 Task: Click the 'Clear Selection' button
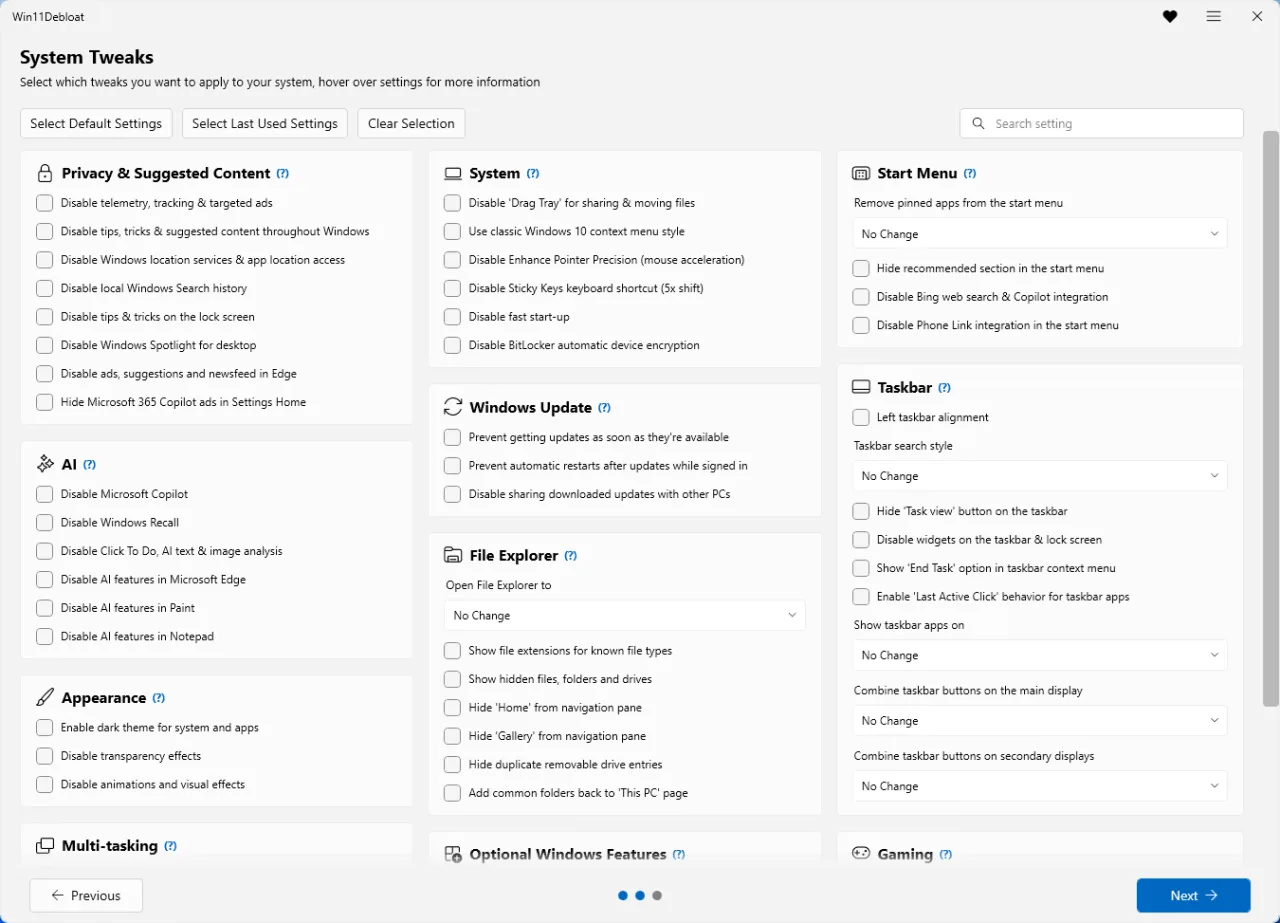(410, 123)
